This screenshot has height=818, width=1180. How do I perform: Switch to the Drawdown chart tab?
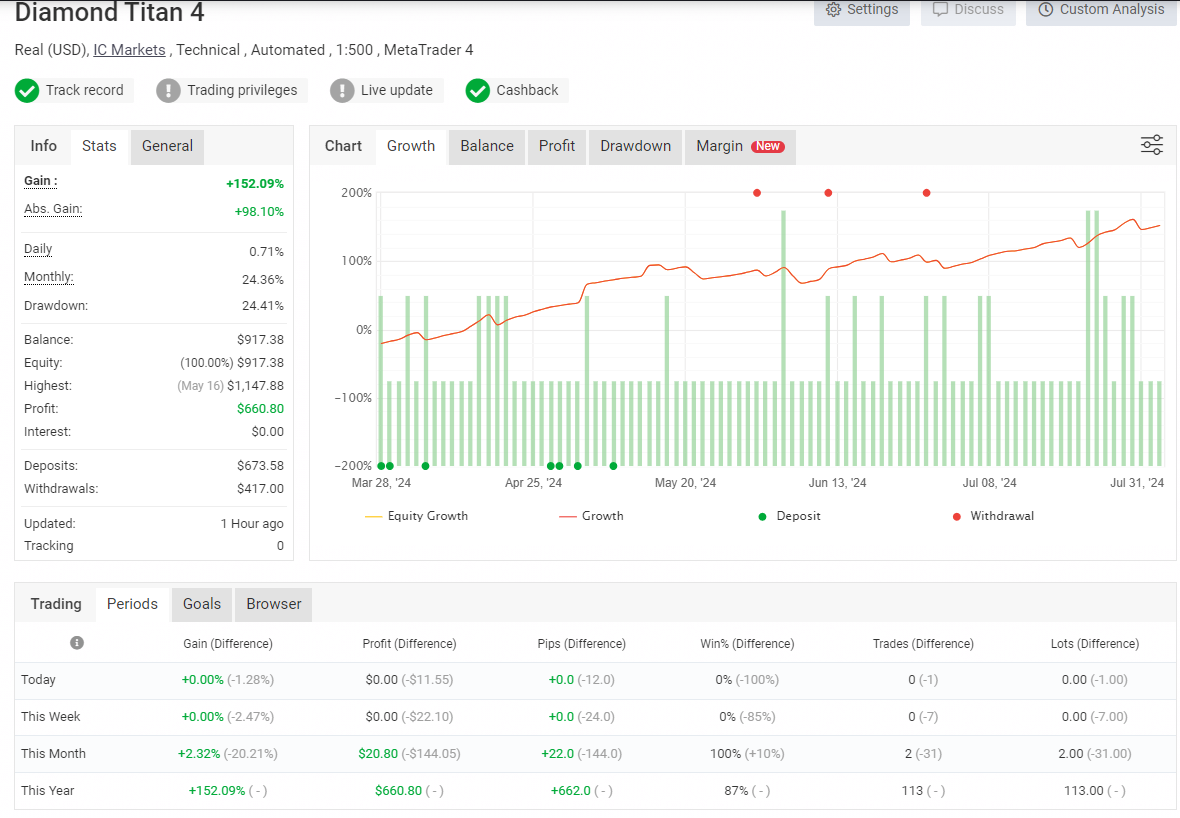635,146
